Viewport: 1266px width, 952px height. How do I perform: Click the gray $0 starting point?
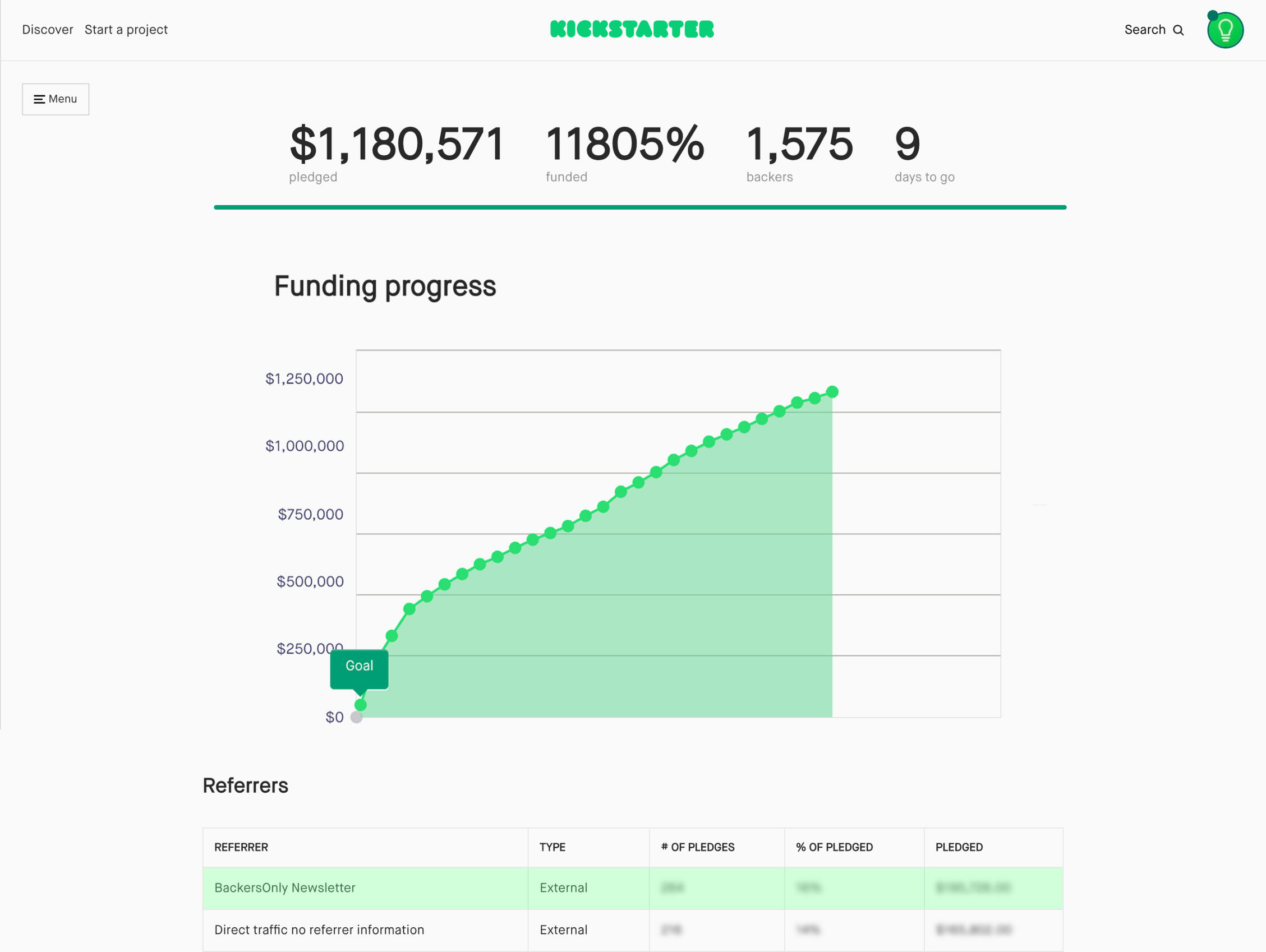coord(356,718)
